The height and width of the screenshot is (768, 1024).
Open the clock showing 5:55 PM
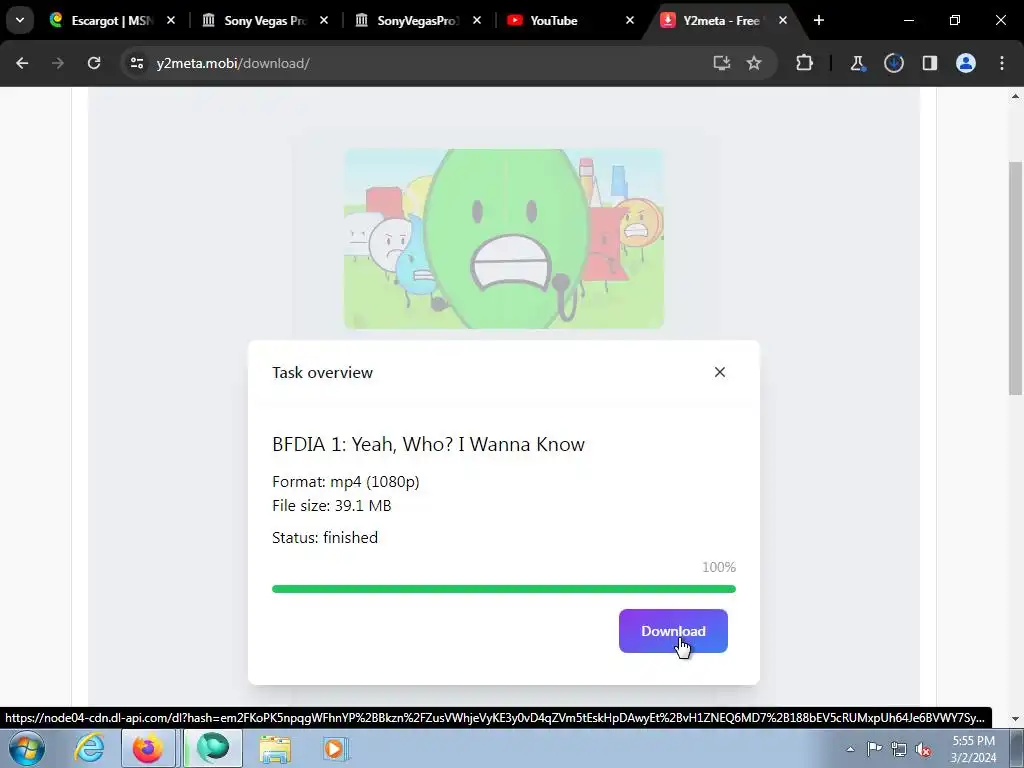click(973, 749)
